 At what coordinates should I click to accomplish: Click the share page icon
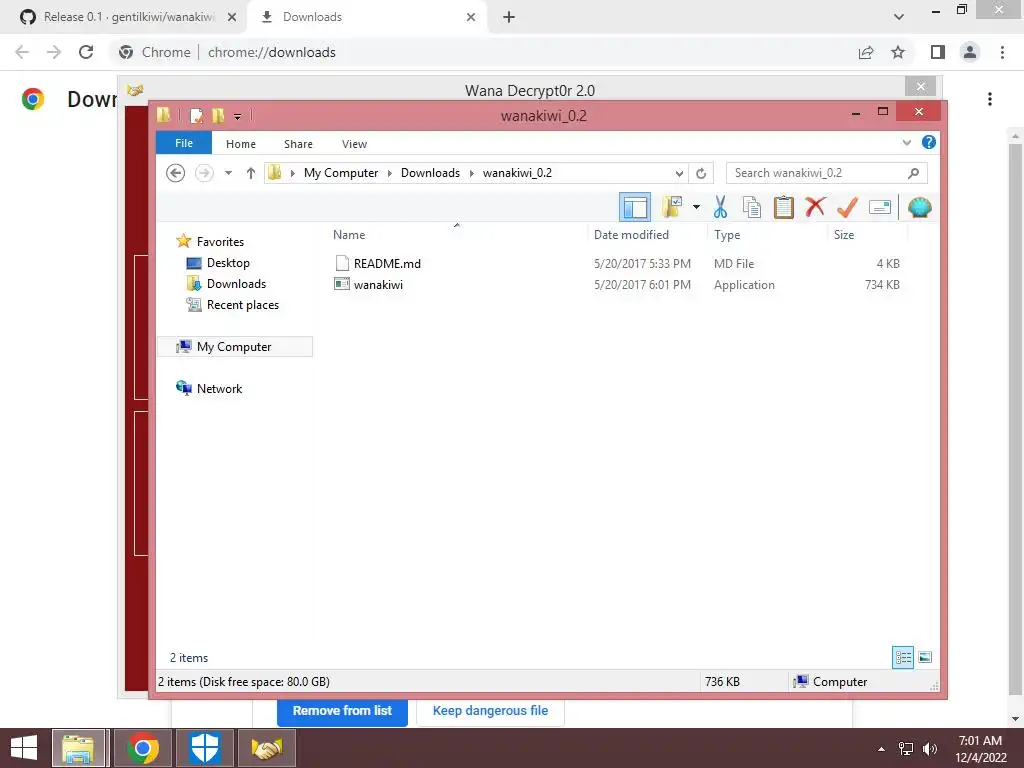[866, 52]
